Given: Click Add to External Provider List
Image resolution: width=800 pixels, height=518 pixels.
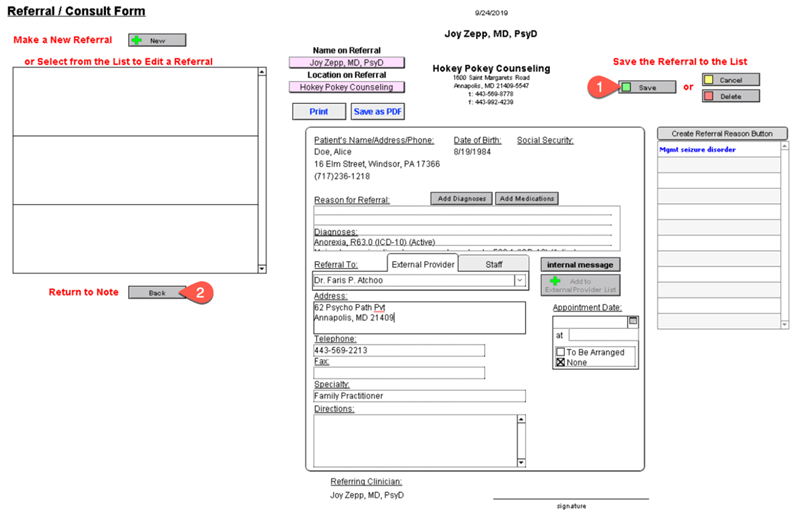Looking at the screenshot, I should 580,284.
